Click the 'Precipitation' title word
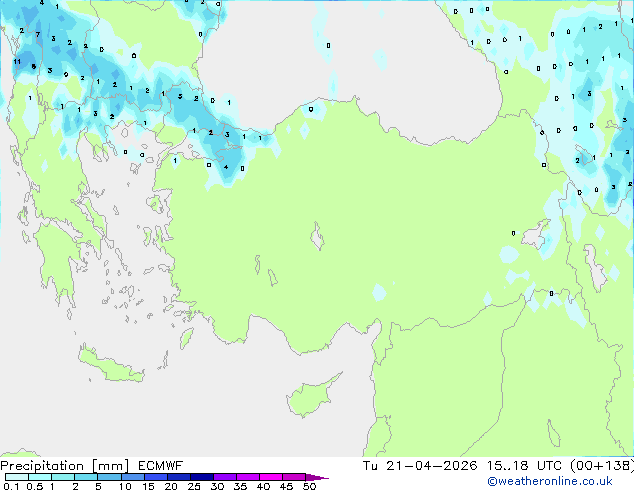Image resolution: width=634 pixels, height=490 pixels. coord(42,466)
